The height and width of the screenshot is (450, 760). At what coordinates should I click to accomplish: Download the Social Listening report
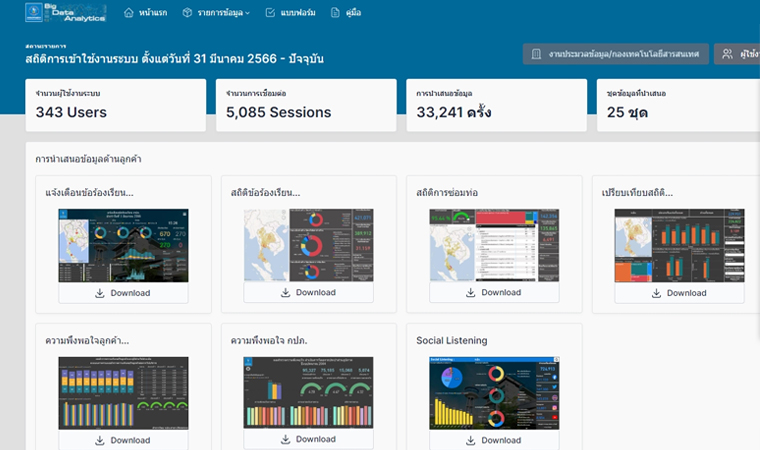point(494,440)
